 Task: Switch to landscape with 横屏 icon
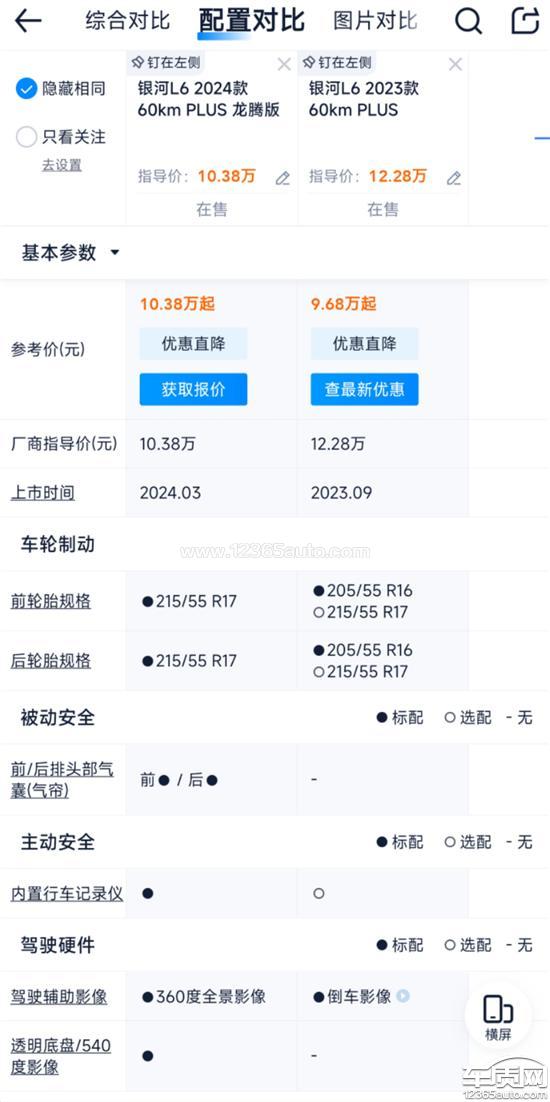click(x=497, y=1017)
